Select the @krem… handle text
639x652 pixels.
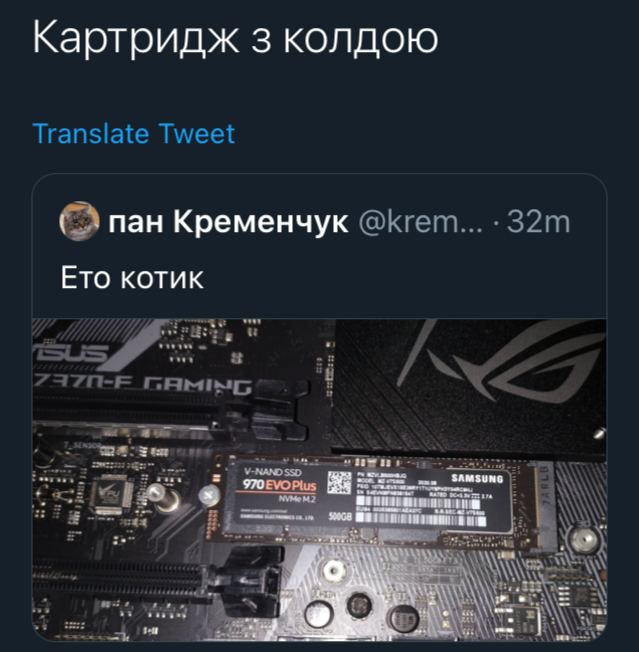tap(420, 222)
